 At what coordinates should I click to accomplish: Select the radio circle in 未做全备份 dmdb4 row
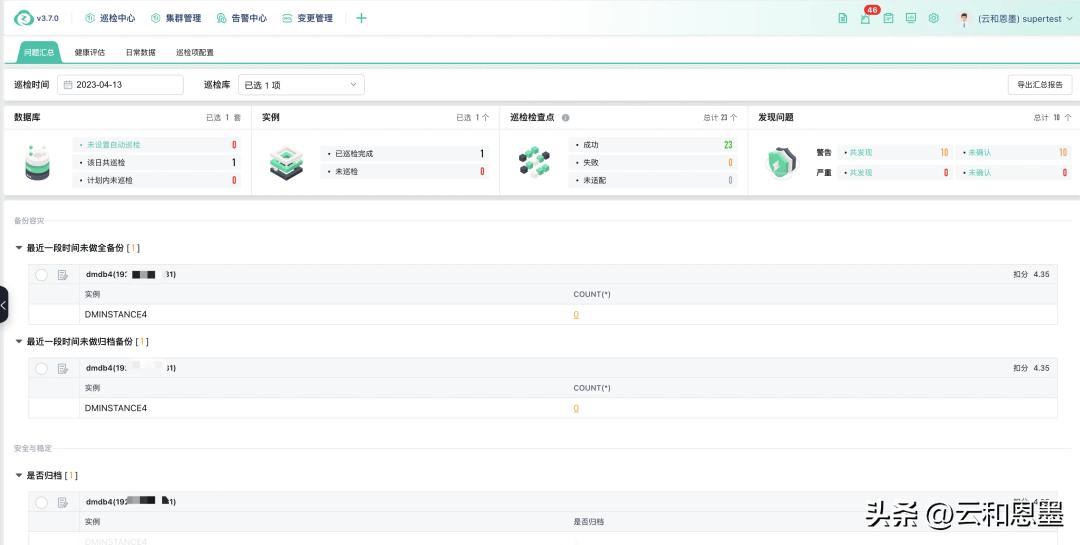click(x=41, y=275)
